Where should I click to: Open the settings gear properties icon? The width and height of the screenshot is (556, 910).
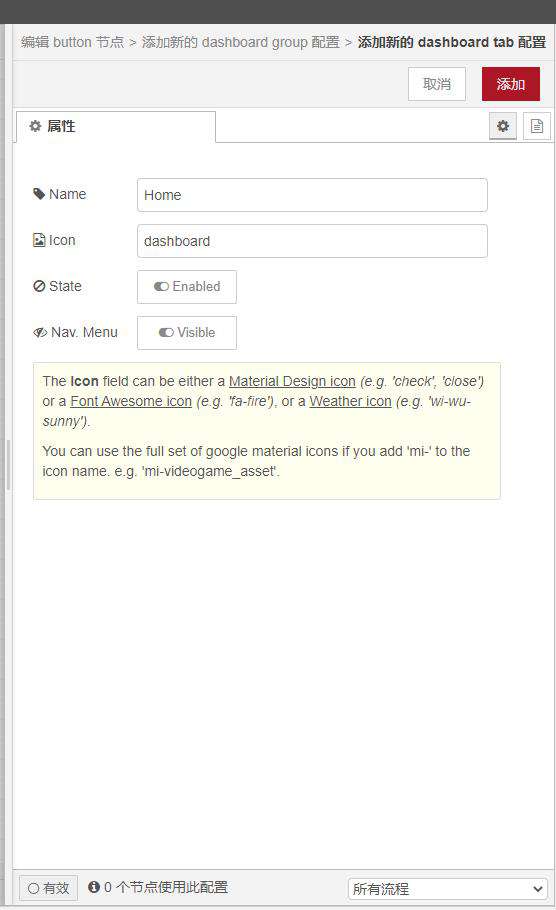pos(503,126)
